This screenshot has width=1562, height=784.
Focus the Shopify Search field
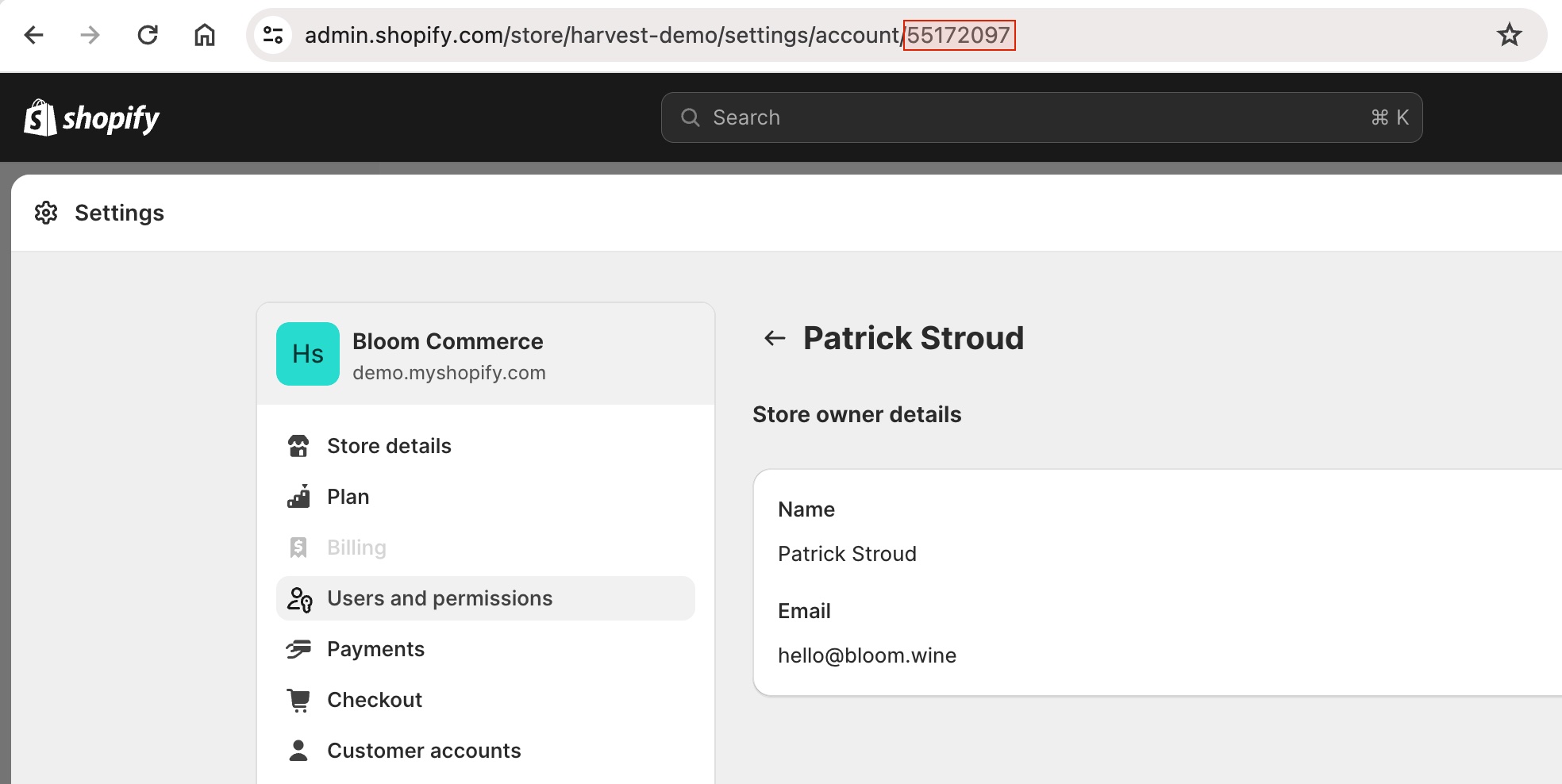1041,117
